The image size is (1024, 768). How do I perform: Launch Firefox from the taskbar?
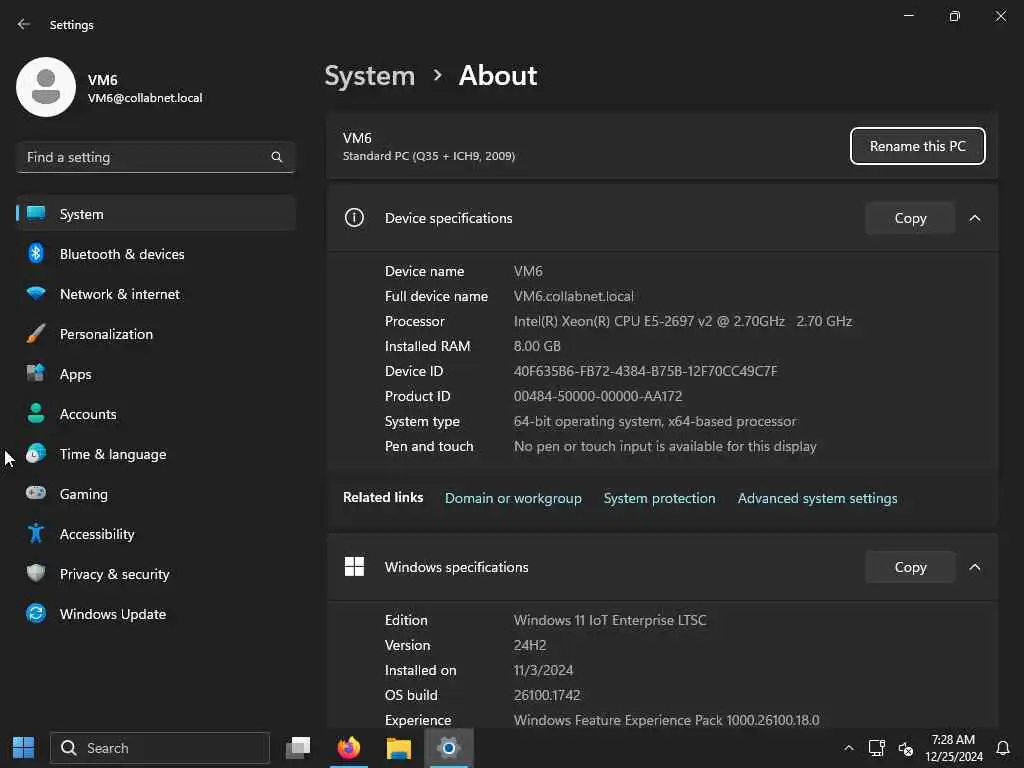tap(349, 747)
